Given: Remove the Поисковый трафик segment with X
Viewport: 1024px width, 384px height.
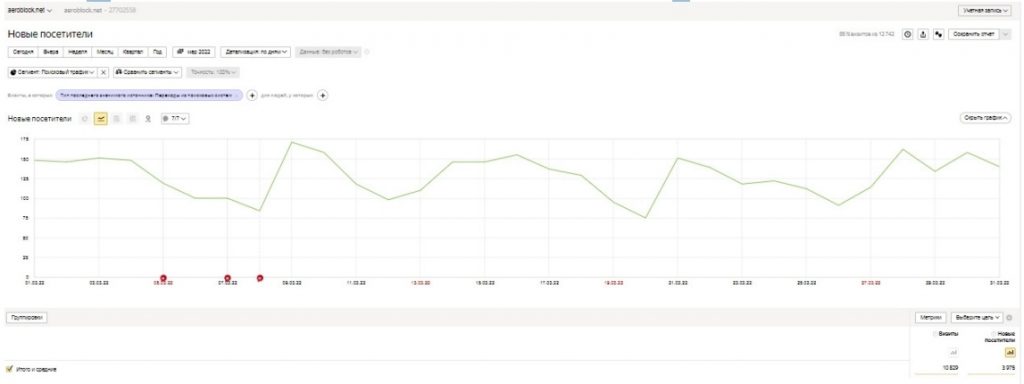Looking at the screenshot, I should 104,72.
